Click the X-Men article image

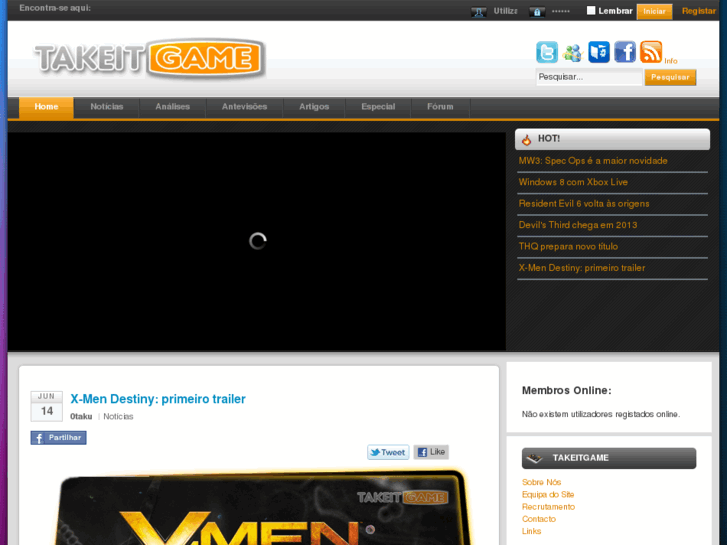(x=261, y=508)
